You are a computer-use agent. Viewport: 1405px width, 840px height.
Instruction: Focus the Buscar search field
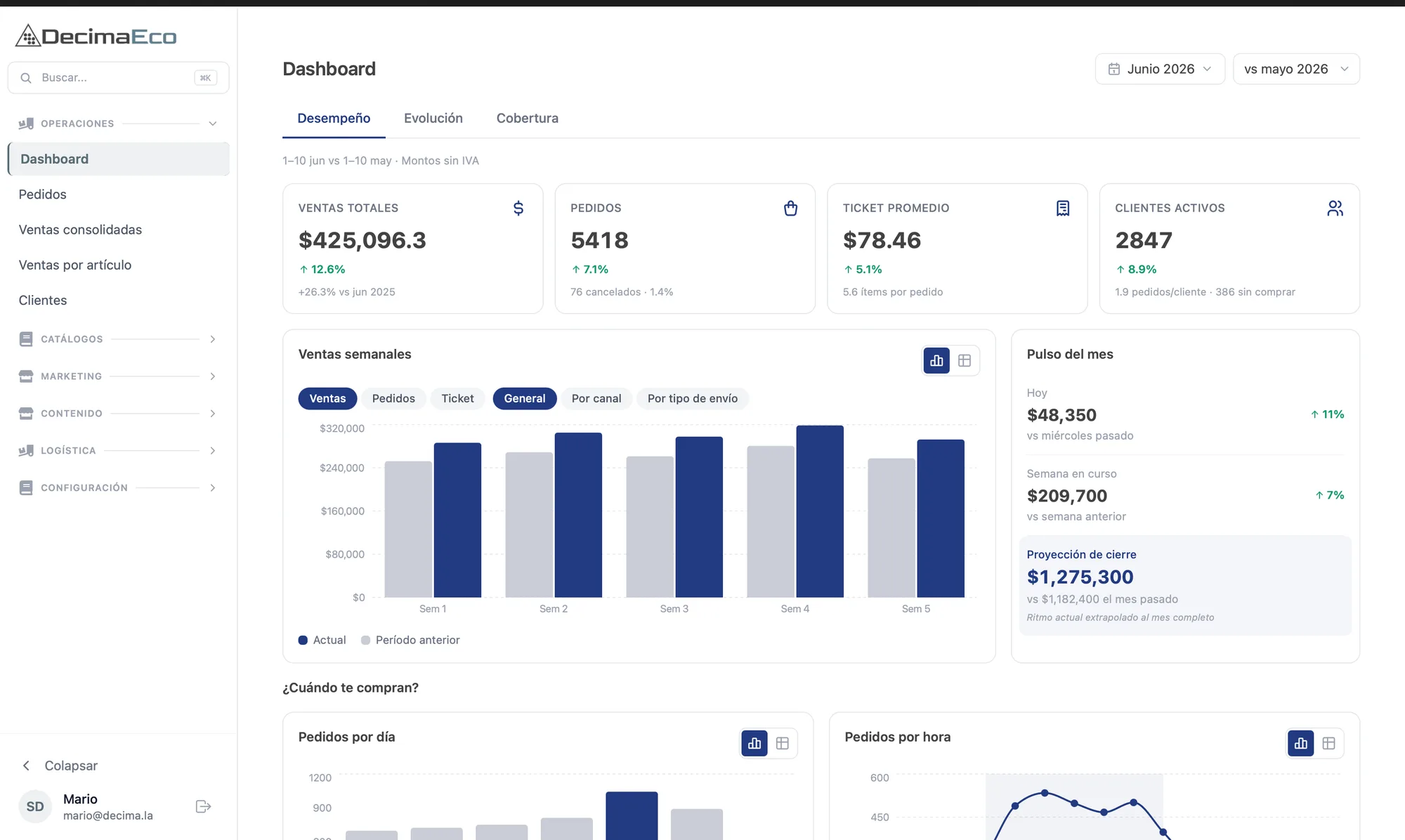[x=118, y=78]
